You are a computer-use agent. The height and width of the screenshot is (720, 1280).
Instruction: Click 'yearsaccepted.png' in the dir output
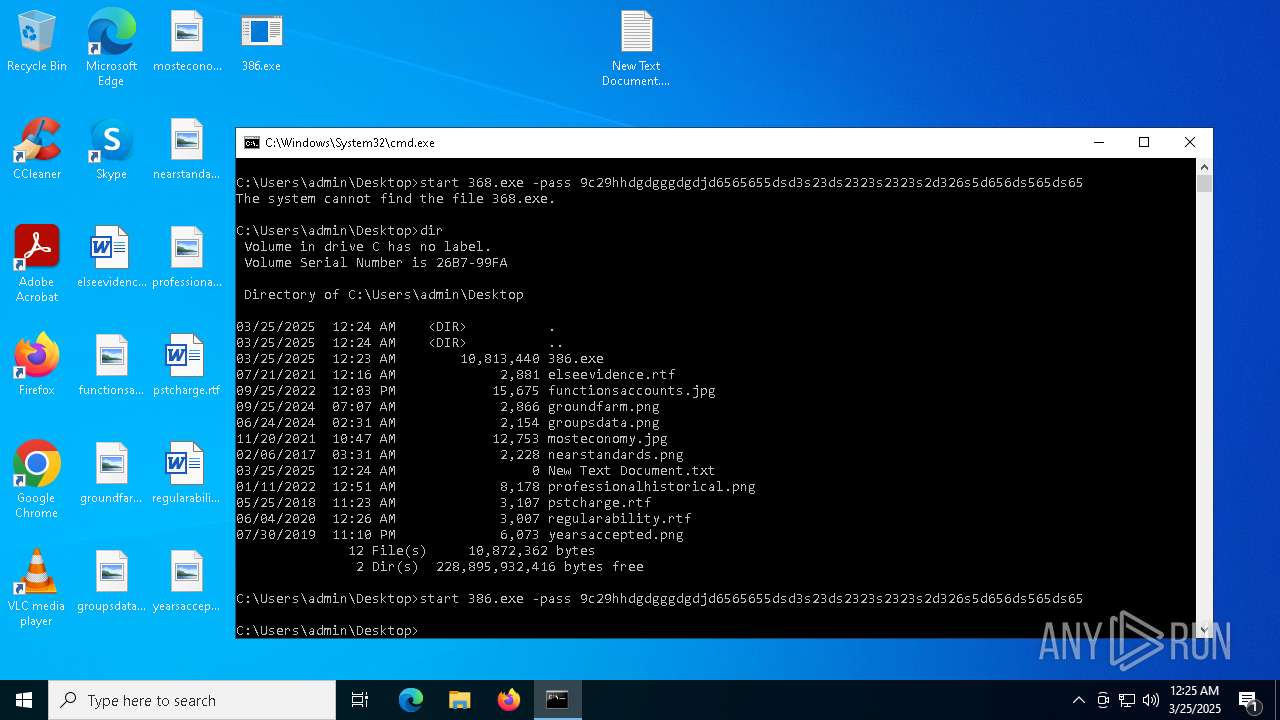point(616,535)
